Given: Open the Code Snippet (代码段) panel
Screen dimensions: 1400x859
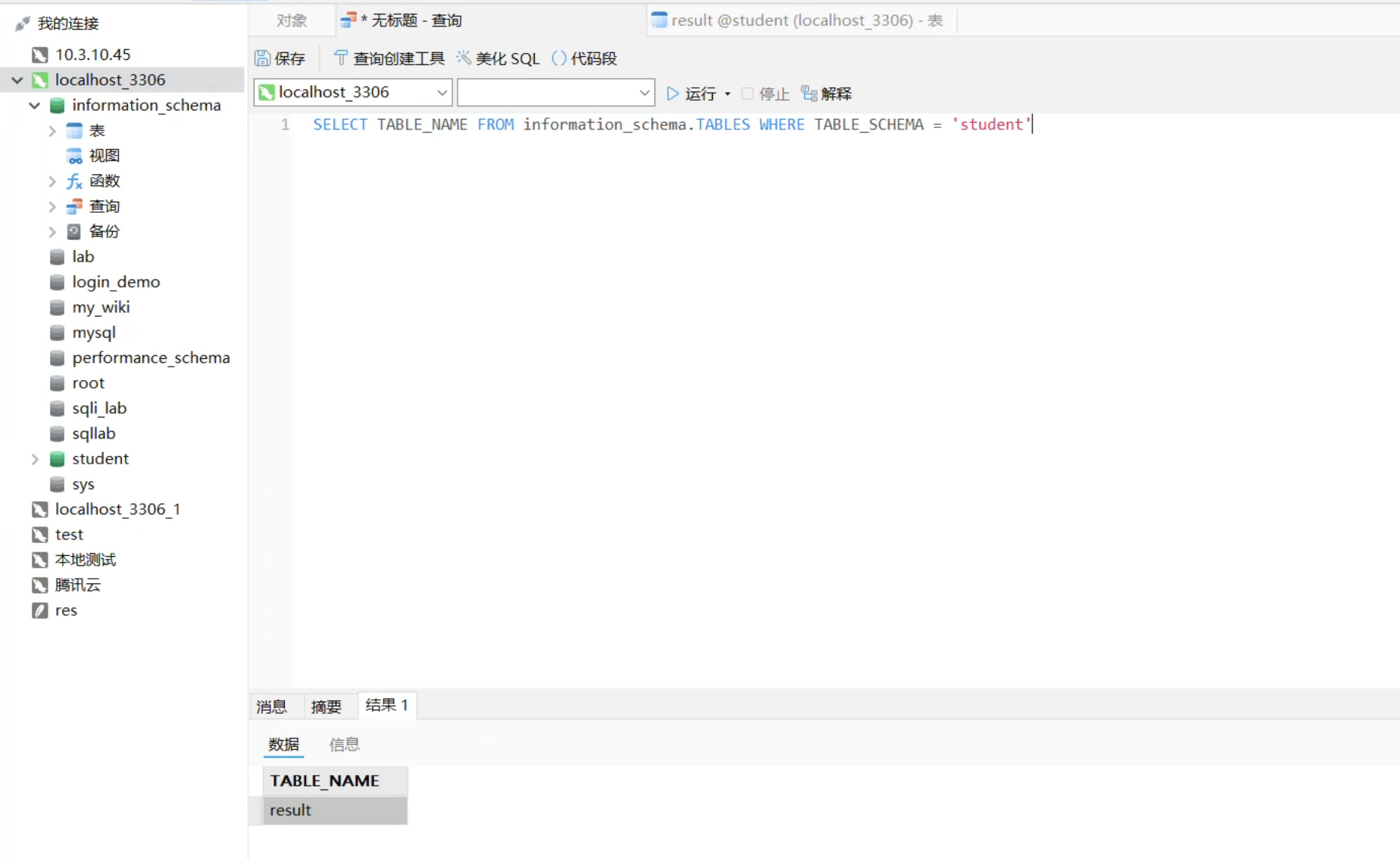Looking at the screenshot, I should [x=559, y=58].
